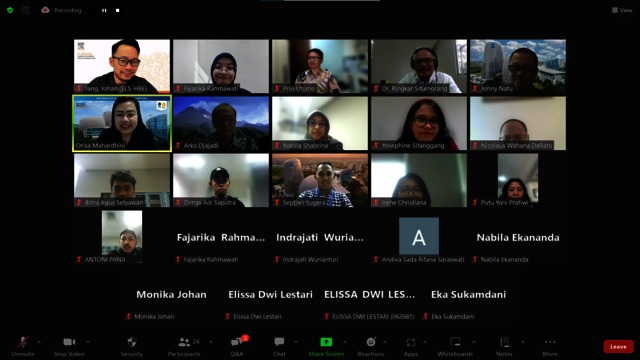Open the Q&A panel
This screenshot has height=360, width=640.
(x=236, y=342)
